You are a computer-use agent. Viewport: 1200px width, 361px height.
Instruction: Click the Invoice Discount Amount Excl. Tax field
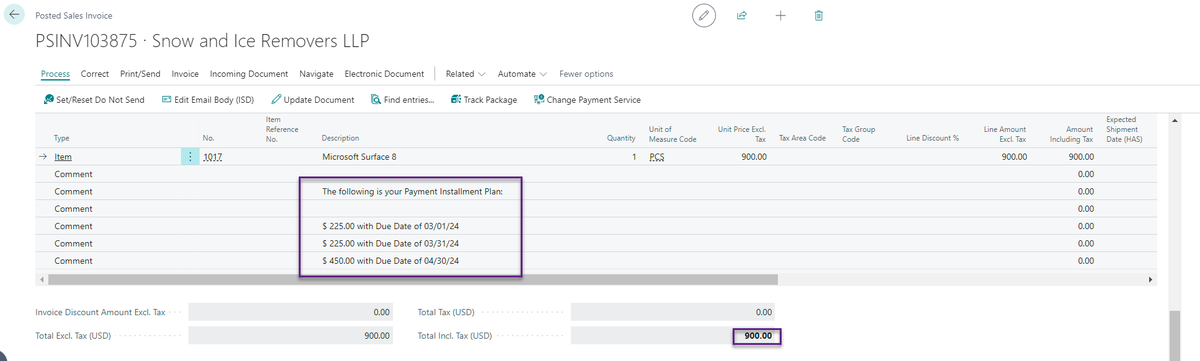pos(292,312)
